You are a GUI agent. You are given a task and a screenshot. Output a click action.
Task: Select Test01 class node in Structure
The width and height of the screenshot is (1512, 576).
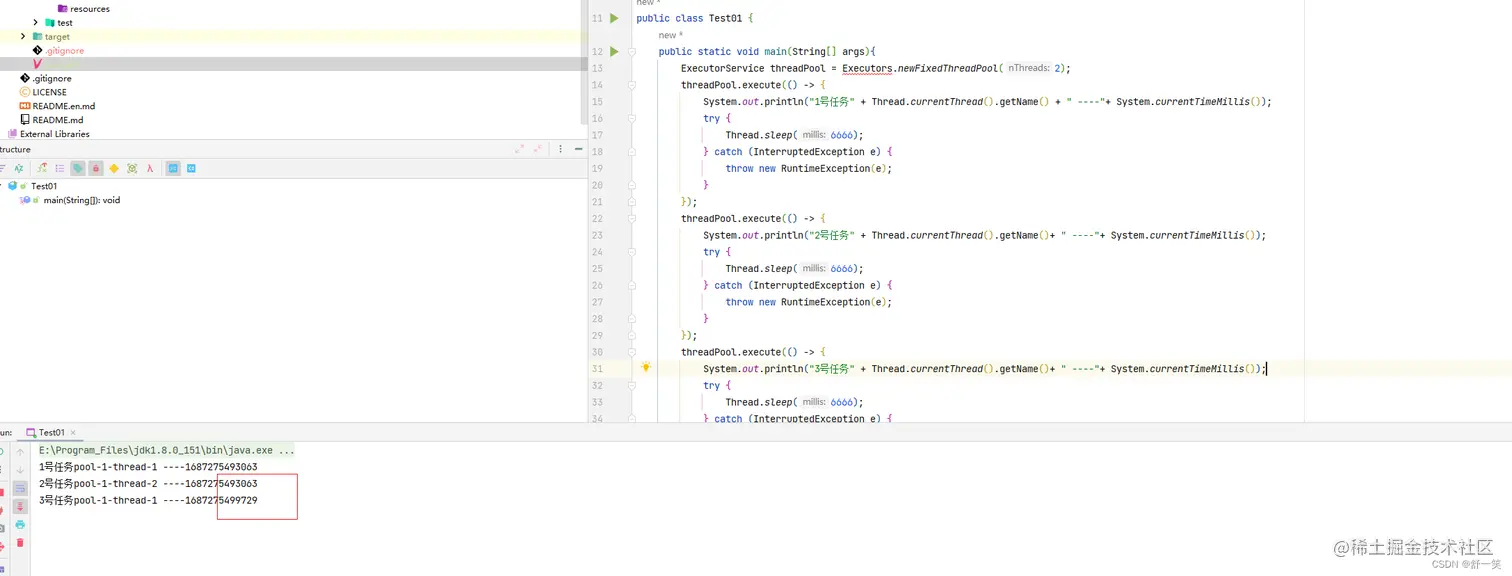point(32,186)
